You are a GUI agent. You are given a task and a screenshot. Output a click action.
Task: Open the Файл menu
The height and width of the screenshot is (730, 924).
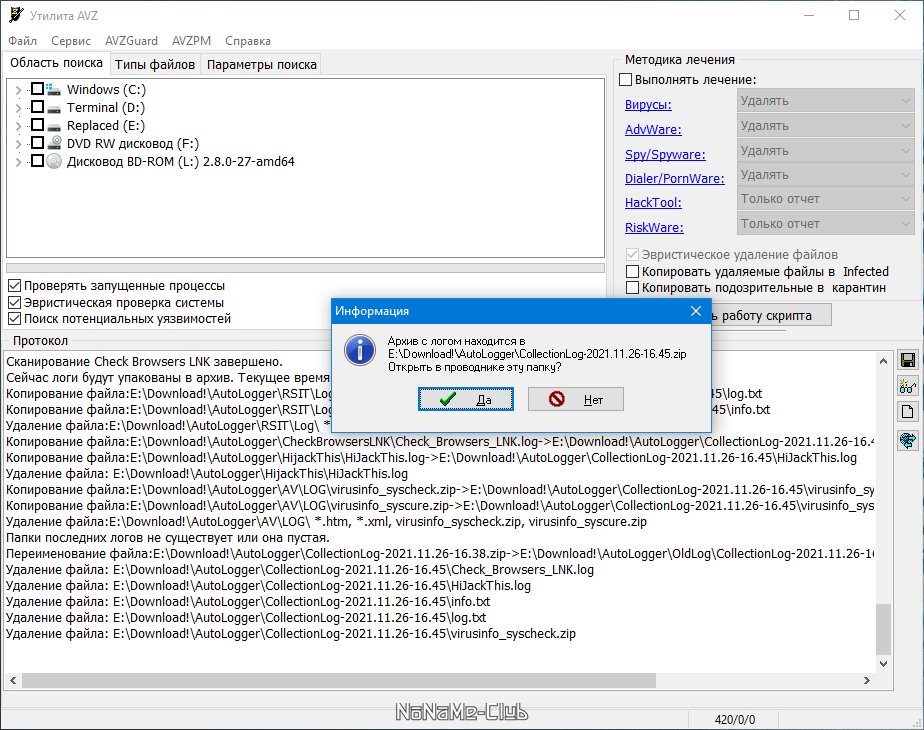coord(23,41)
